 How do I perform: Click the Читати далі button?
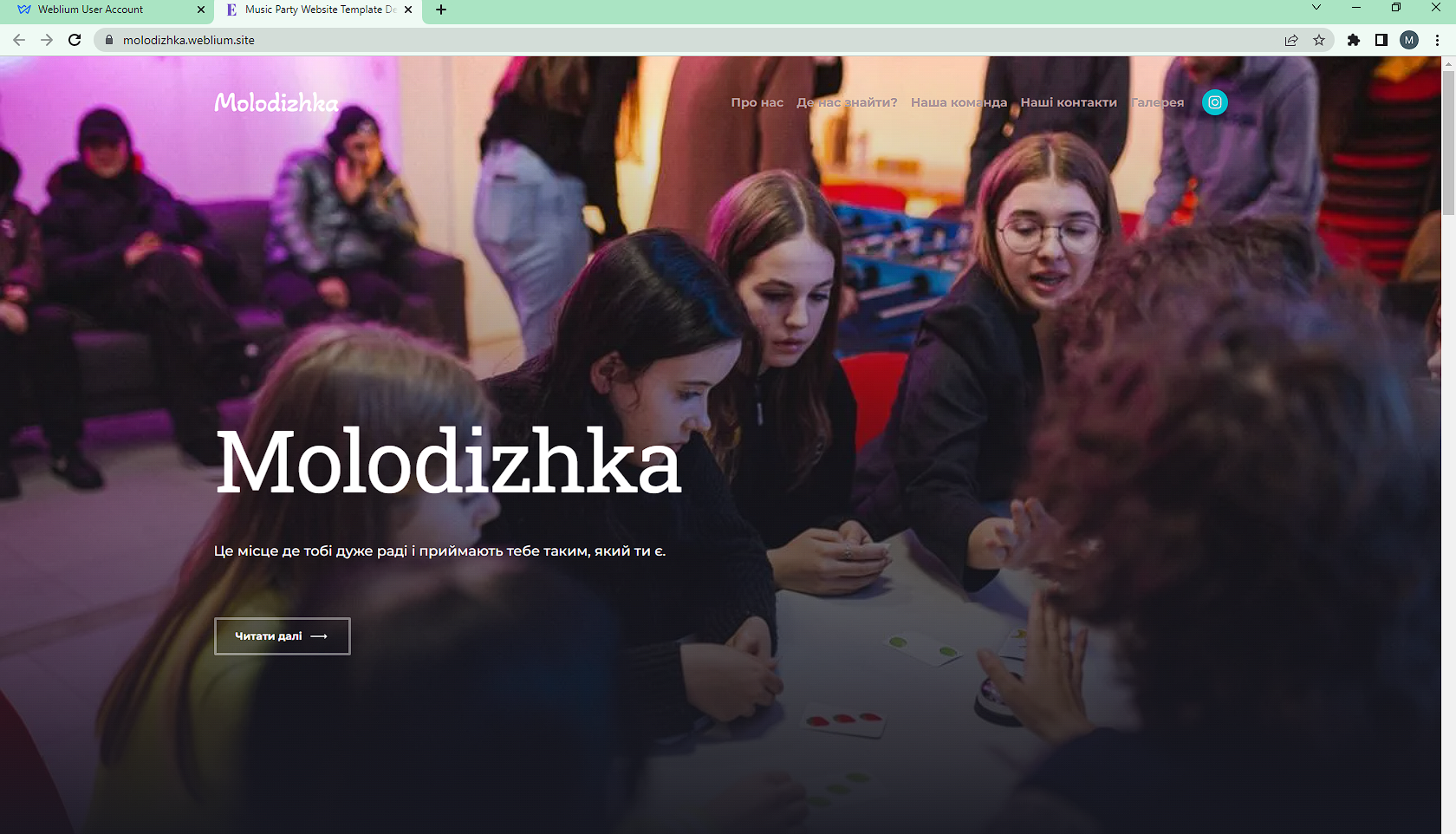pos(283,636)
